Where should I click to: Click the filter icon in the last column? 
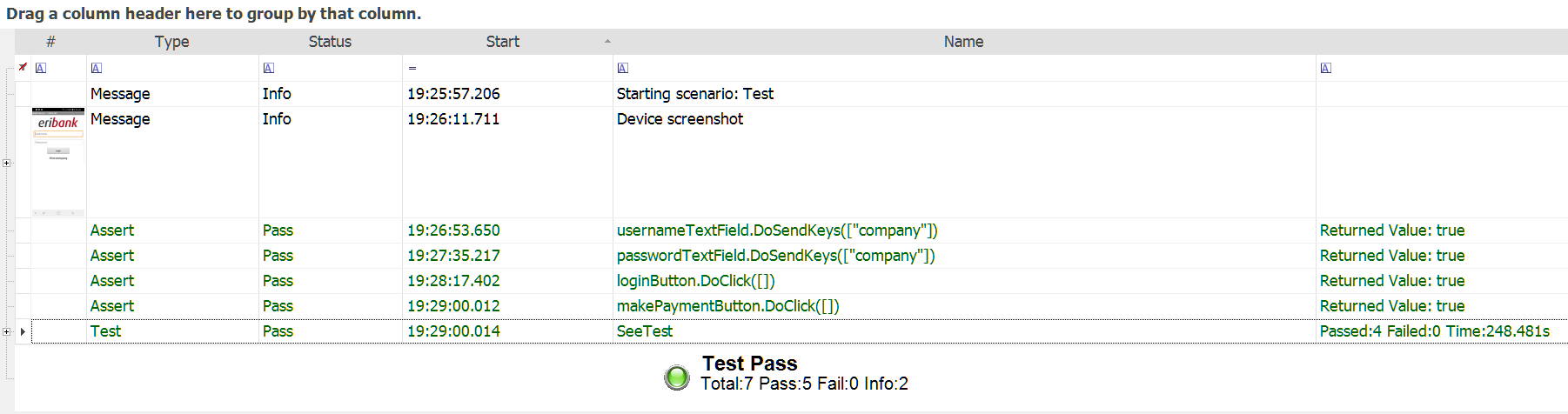coord(1325,68)
